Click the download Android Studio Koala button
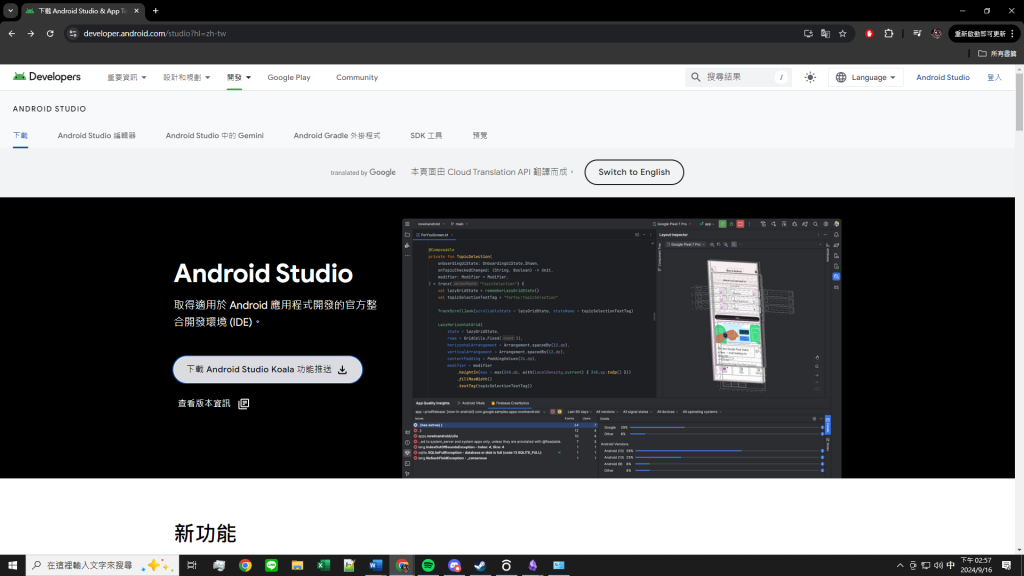The image size is (1024, 576). [x=268, y=370]
